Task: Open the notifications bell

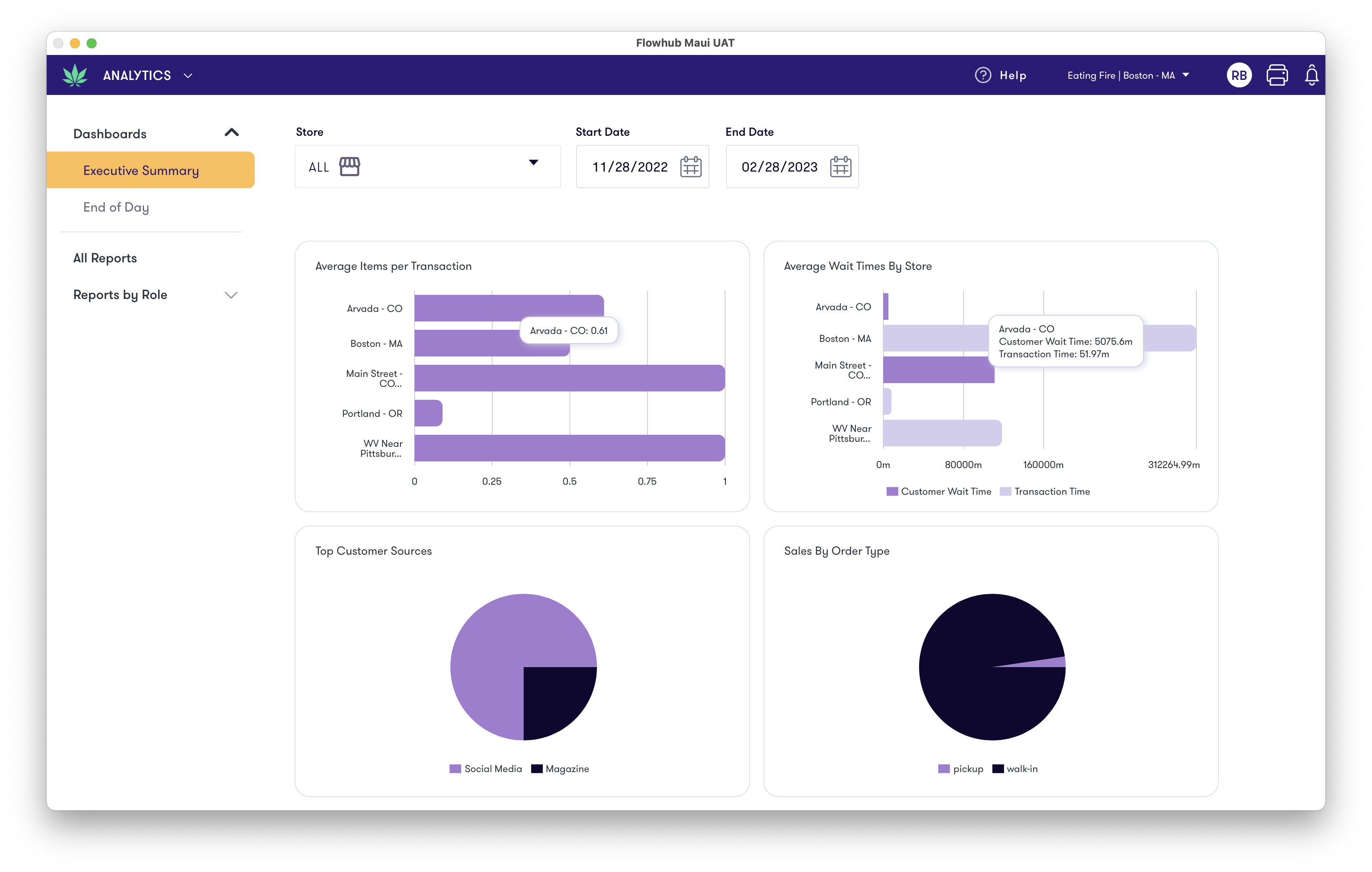Action: 1312,75
